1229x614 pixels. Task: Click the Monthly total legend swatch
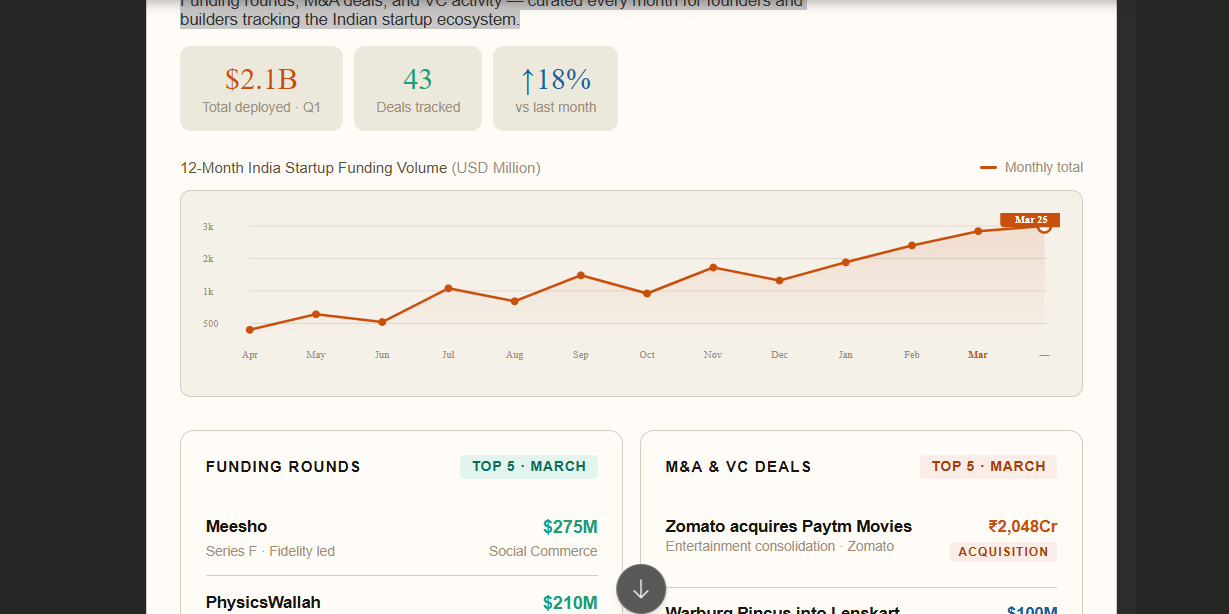point(988,168)
